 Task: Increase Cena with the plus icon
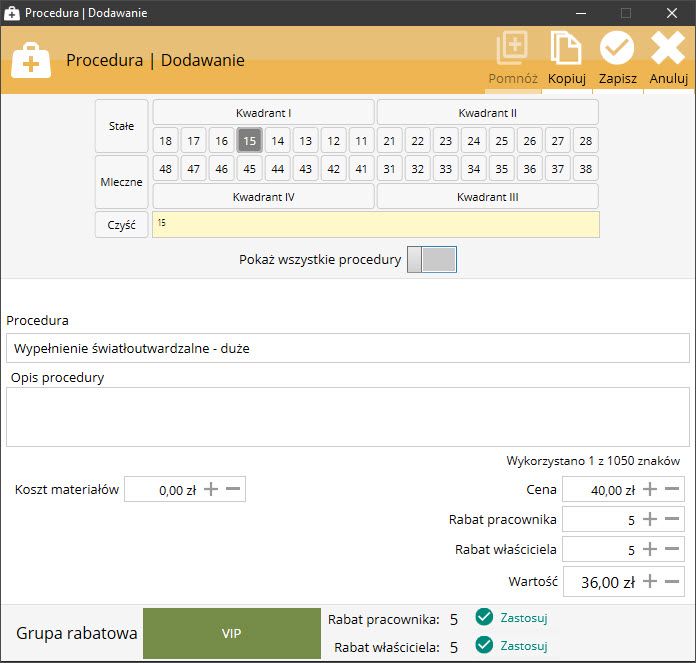click(650, 489)
